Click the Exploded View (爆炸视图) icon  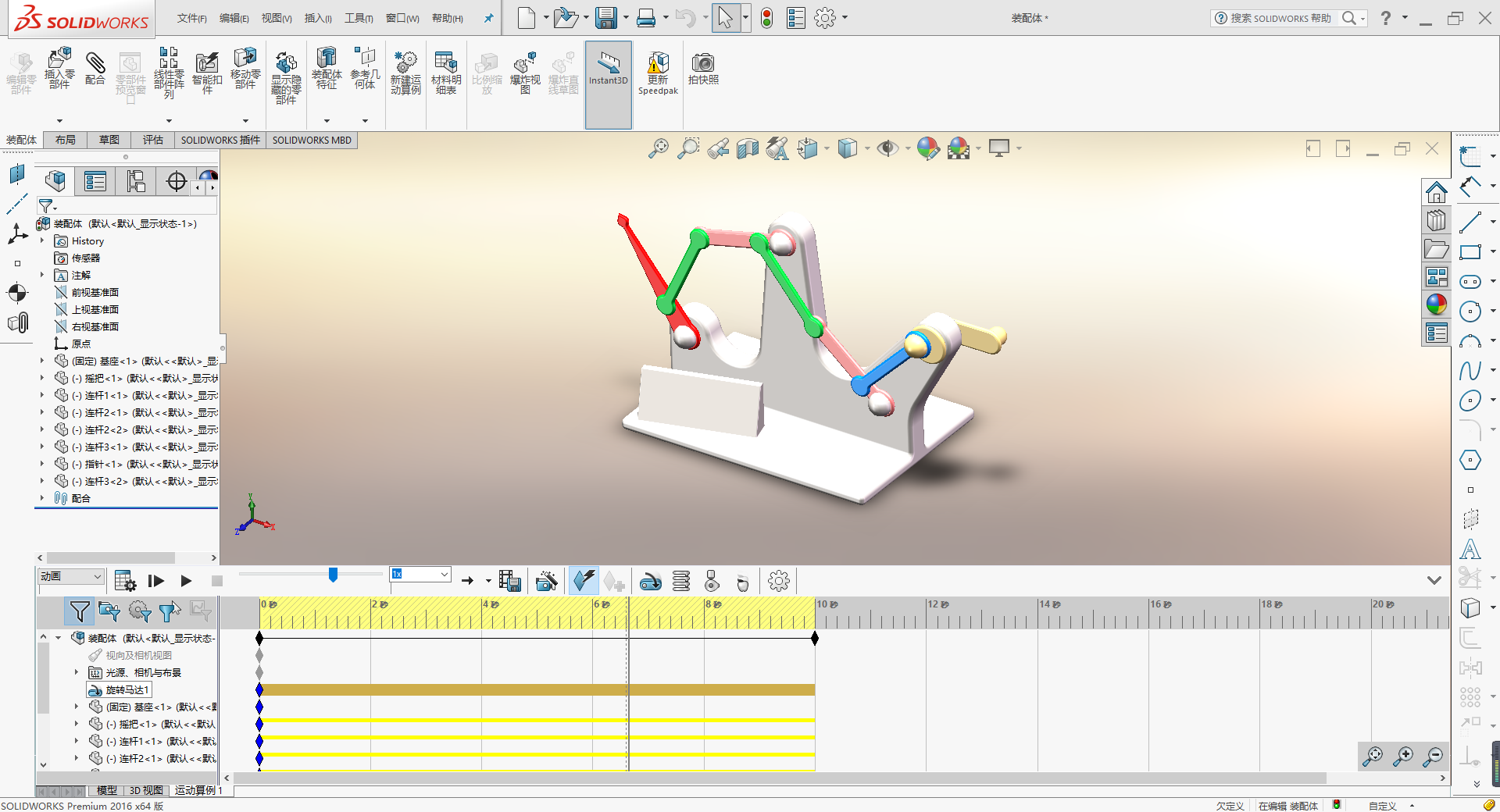click(x=525, y=73)
